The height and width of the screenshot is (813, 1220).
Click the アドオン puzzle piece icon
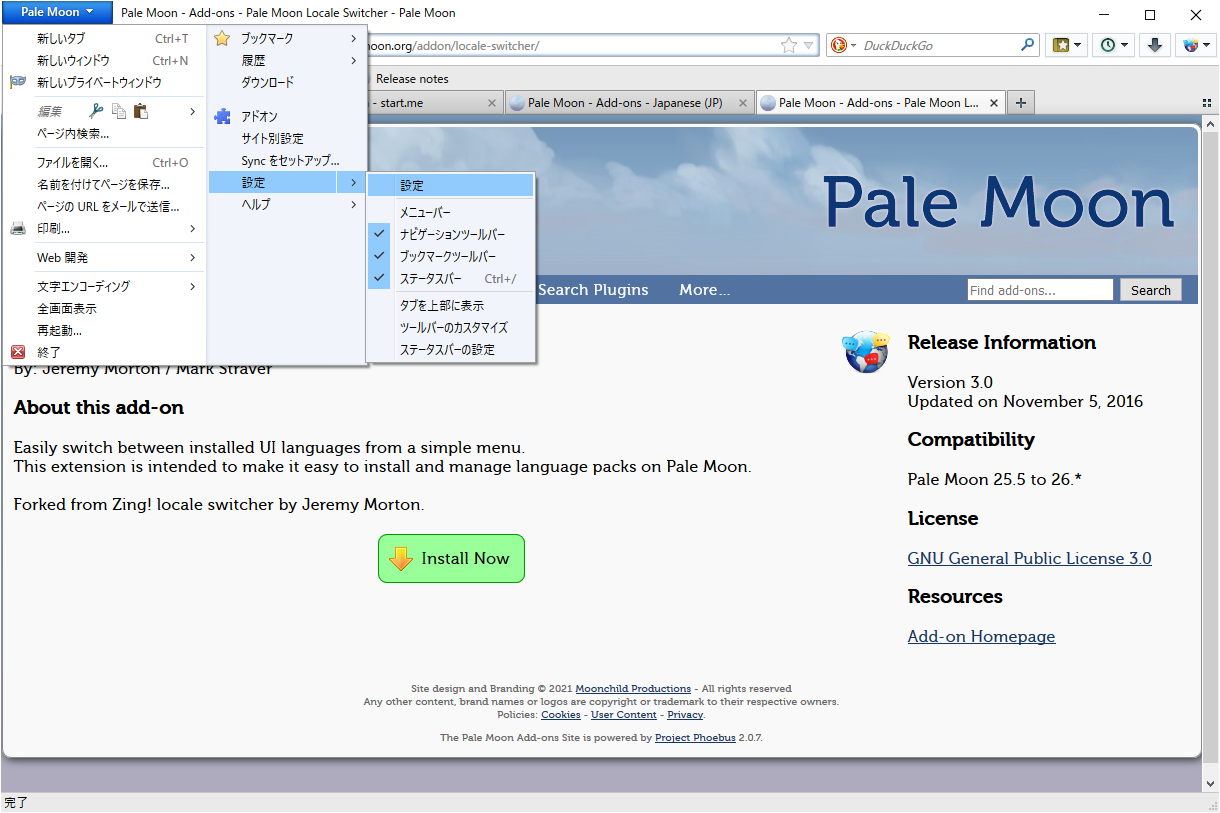click(x=222, y=117)
